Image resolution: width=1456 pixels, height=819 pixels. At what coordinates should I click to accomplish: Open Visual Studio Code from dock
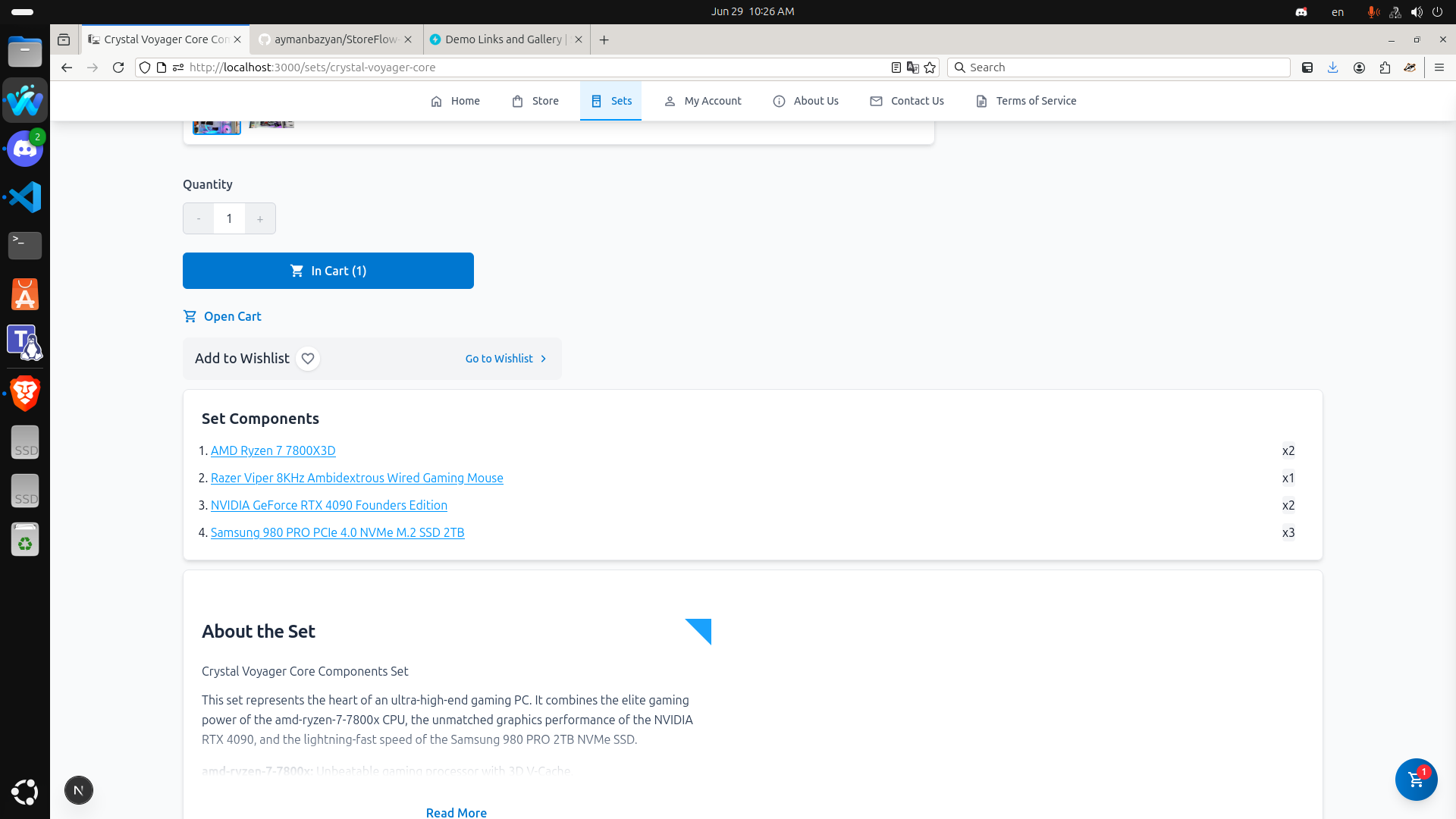[25, 197]
